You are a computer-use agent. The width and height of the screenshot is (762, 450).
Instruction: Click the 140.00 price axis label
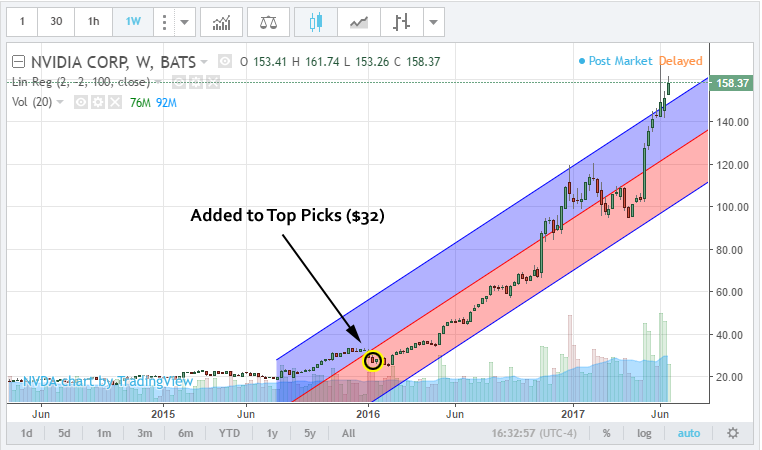pos(732,122)
